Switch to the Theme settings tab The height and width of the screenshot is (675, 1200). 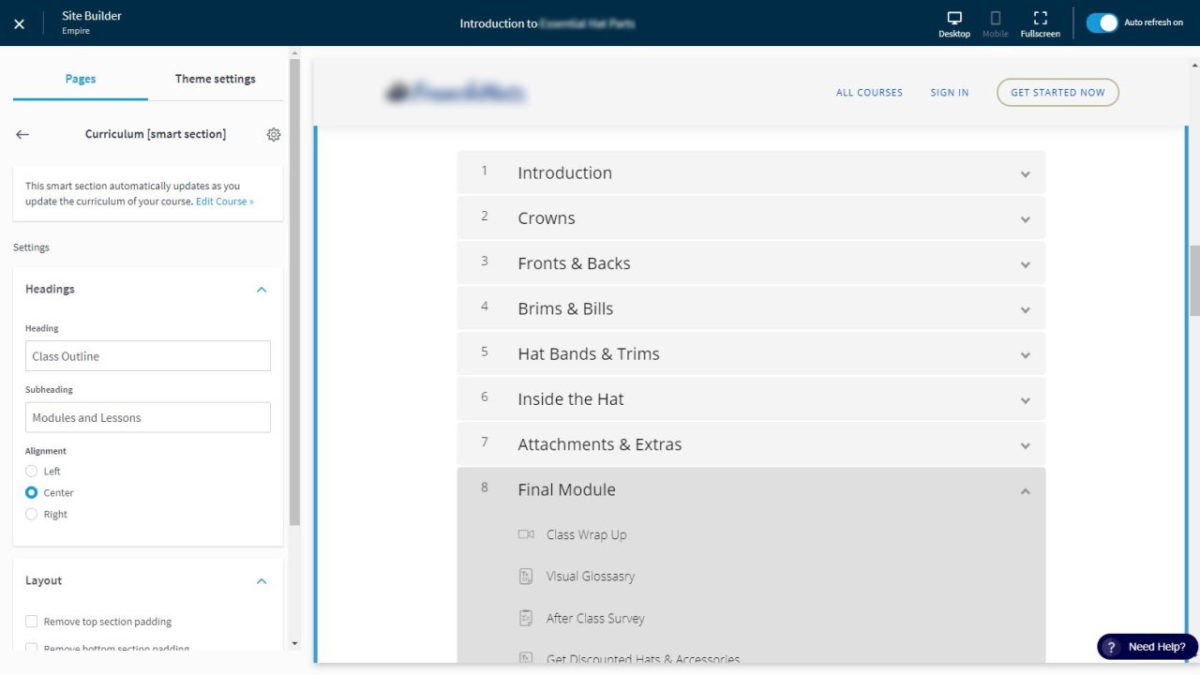(x=215, y=79)
